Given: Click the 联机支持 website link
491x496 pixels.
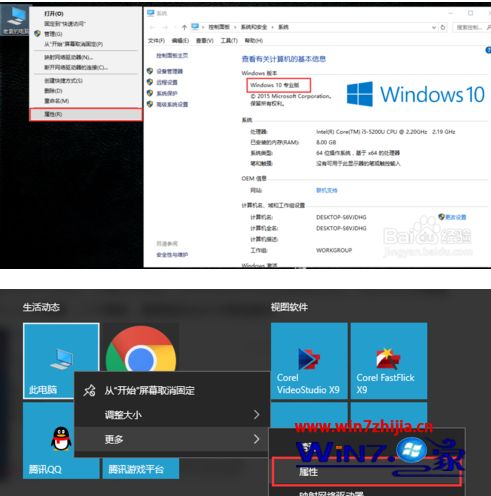Looking at the screenshot, I should pyautogui.click(x=327, y=190).
